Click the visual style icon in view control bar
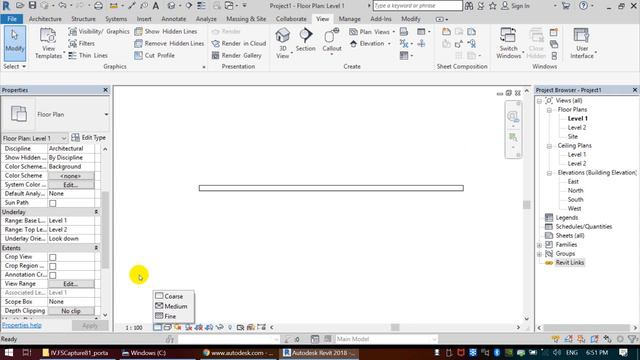 [167, 327]
